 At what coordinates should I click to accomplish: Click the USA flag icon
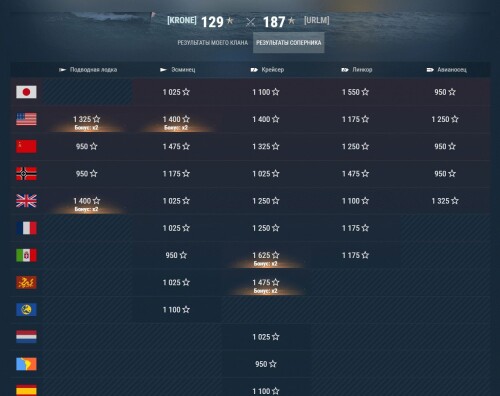26,119
